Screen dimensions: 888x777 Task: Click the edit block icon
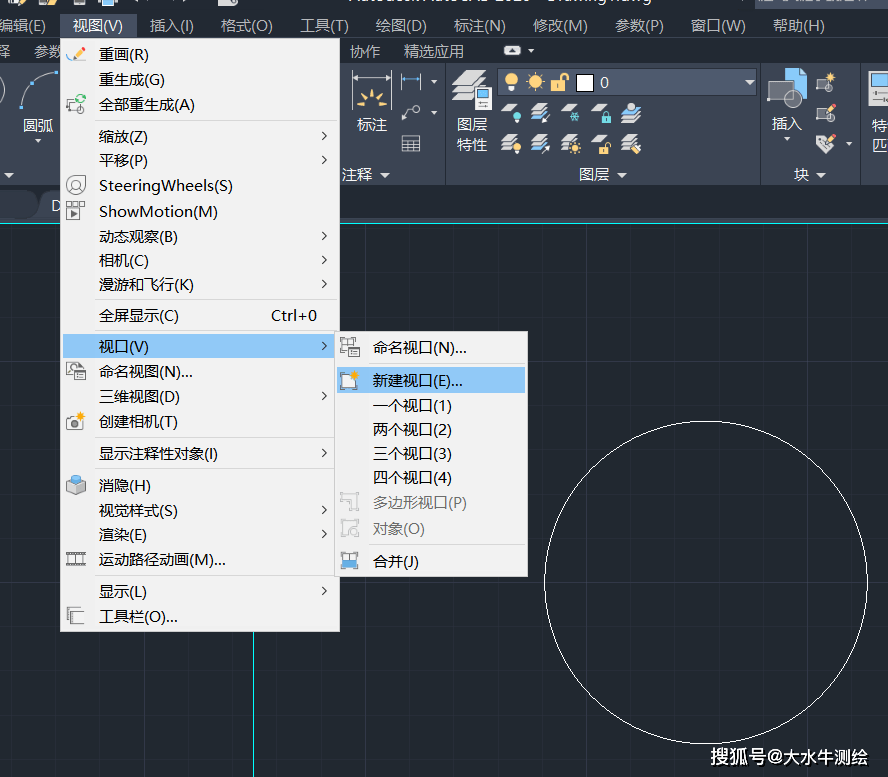[826, 113]
